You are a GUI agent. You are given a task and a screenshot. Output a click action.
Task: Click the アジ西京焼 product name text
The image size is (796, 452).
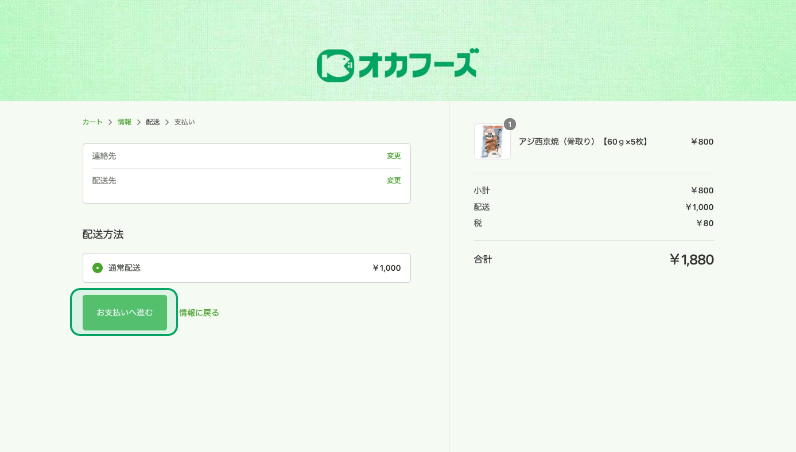583,142
